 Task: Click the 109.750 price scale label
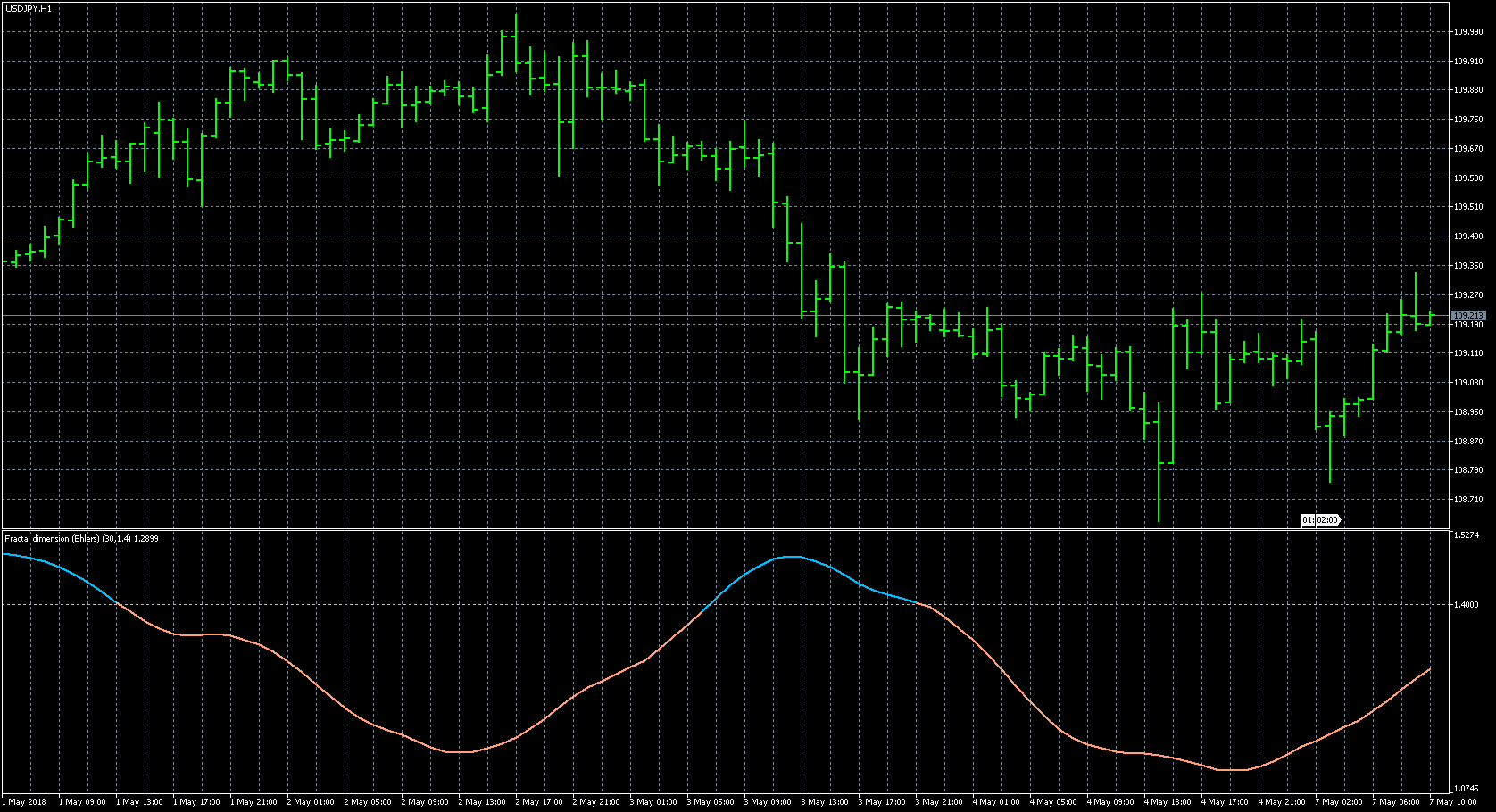coord(1468,120)
